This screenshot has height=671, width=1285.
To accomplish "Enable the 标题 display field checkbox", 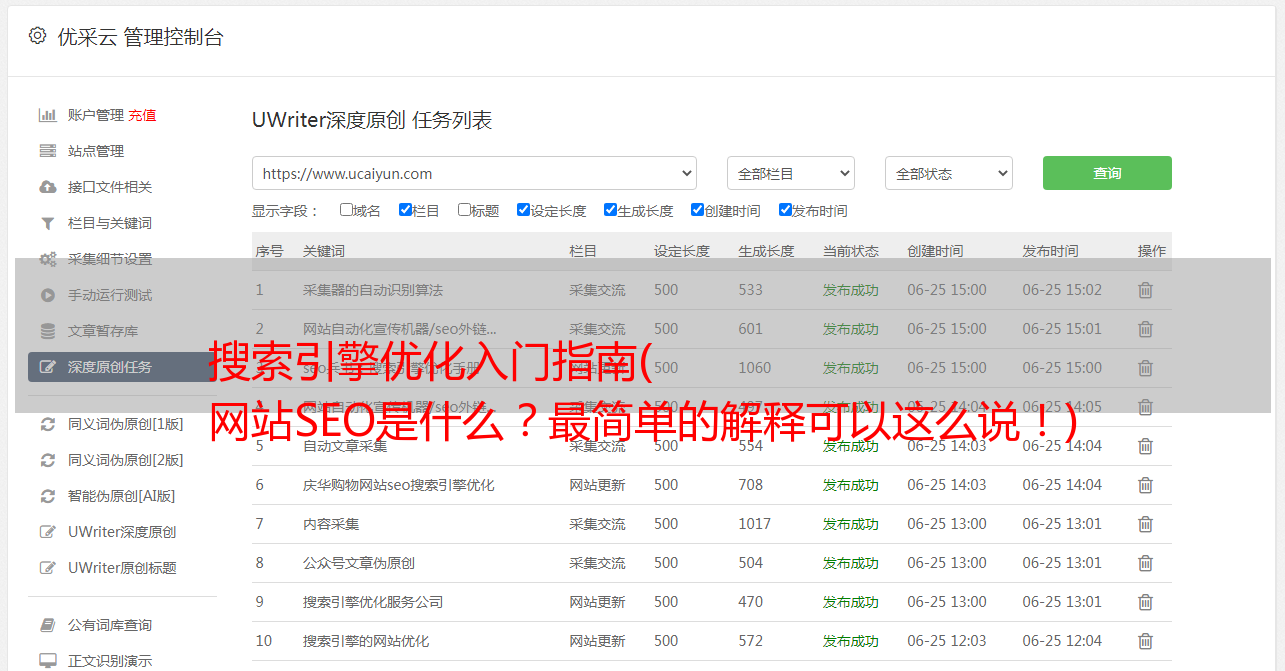I will (x=464, y=210).
